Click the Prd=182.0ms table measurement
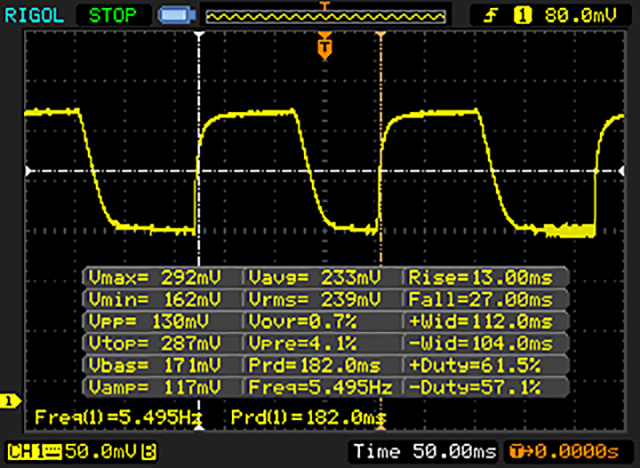This screenshot has width=640, height=468. pos(315,365)
